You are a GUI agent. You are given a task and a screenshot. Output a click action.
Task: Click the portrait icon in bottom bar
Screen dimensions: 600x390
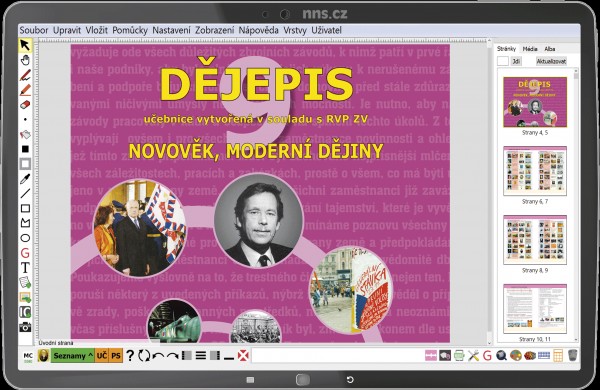[x=43, y=356]
